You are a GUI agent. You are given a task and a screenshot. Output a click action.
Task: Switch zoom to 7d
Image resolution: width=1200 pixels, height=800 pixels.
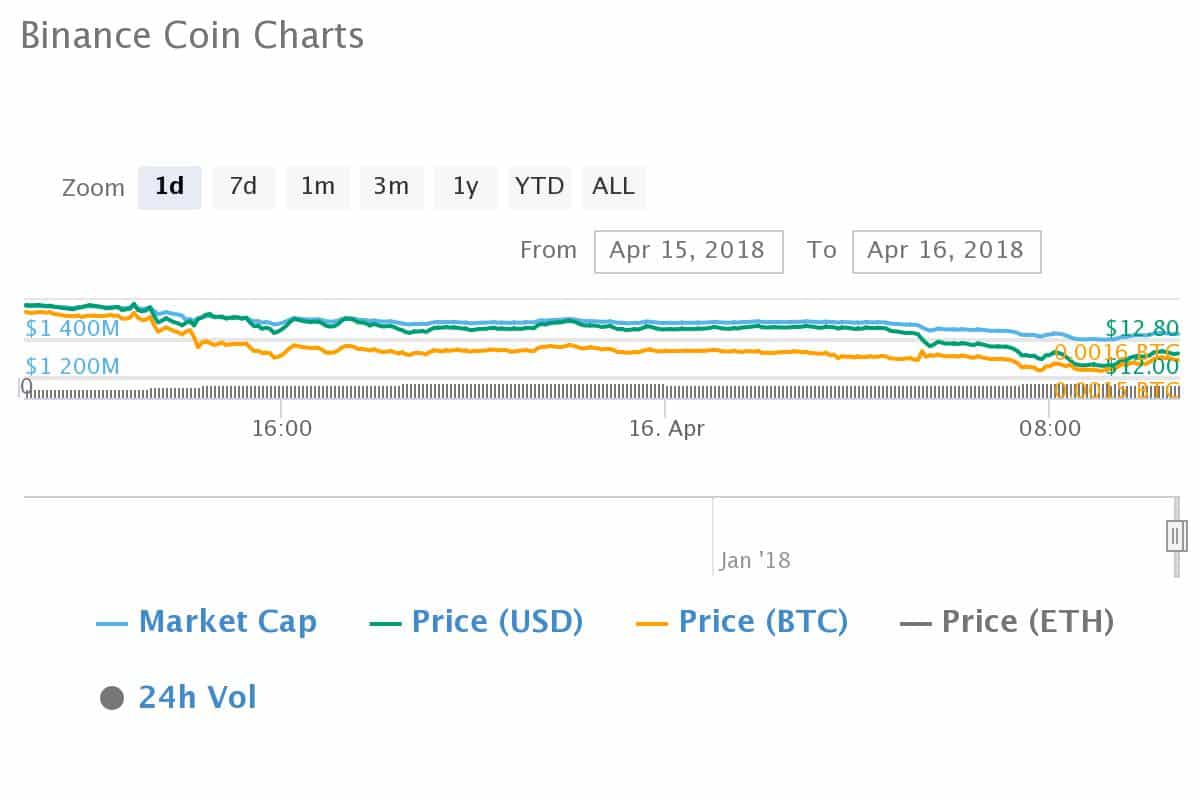pyautogui.click(x=243, y=187)
